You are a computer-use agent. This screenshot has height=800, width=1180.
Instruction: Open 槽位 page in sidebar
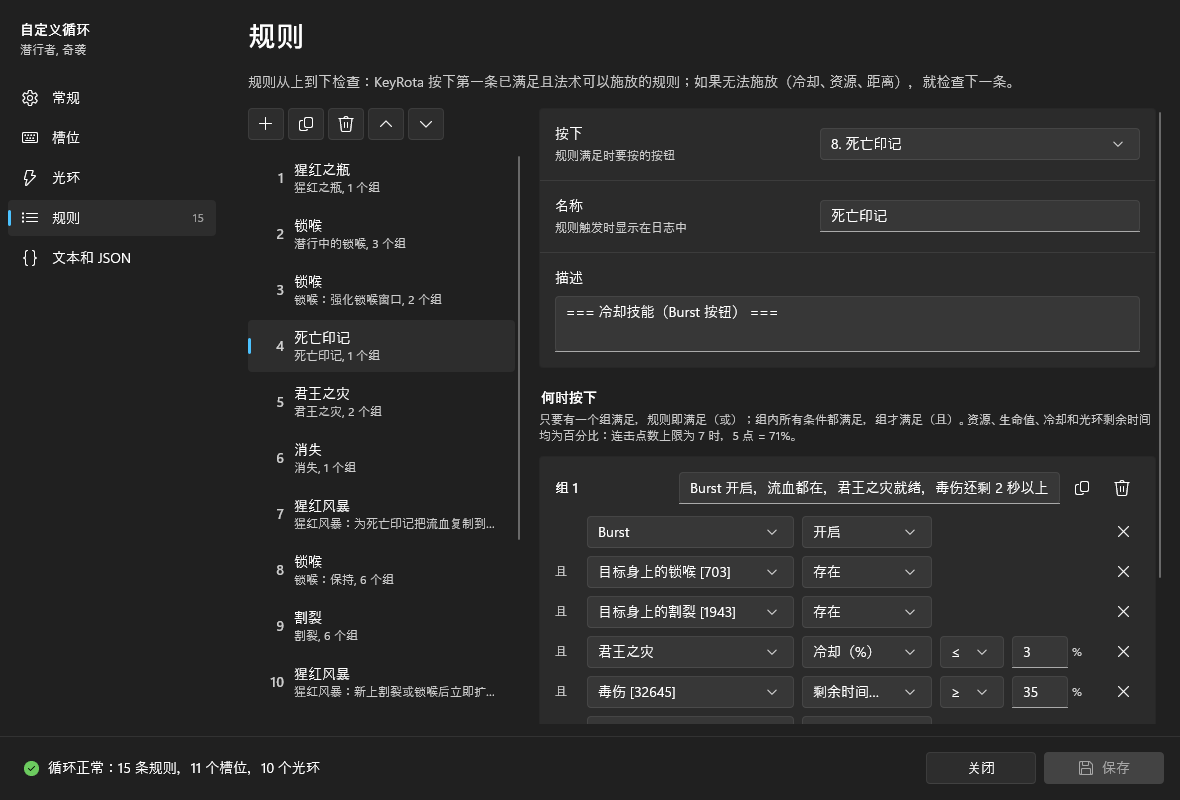(112, 138)
